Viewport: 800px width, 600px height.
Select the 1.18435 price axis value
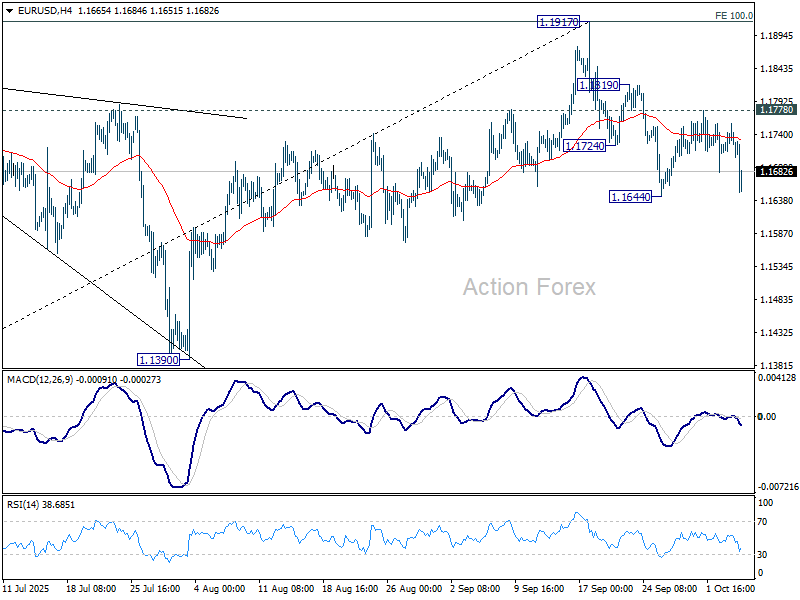[777, 69]
